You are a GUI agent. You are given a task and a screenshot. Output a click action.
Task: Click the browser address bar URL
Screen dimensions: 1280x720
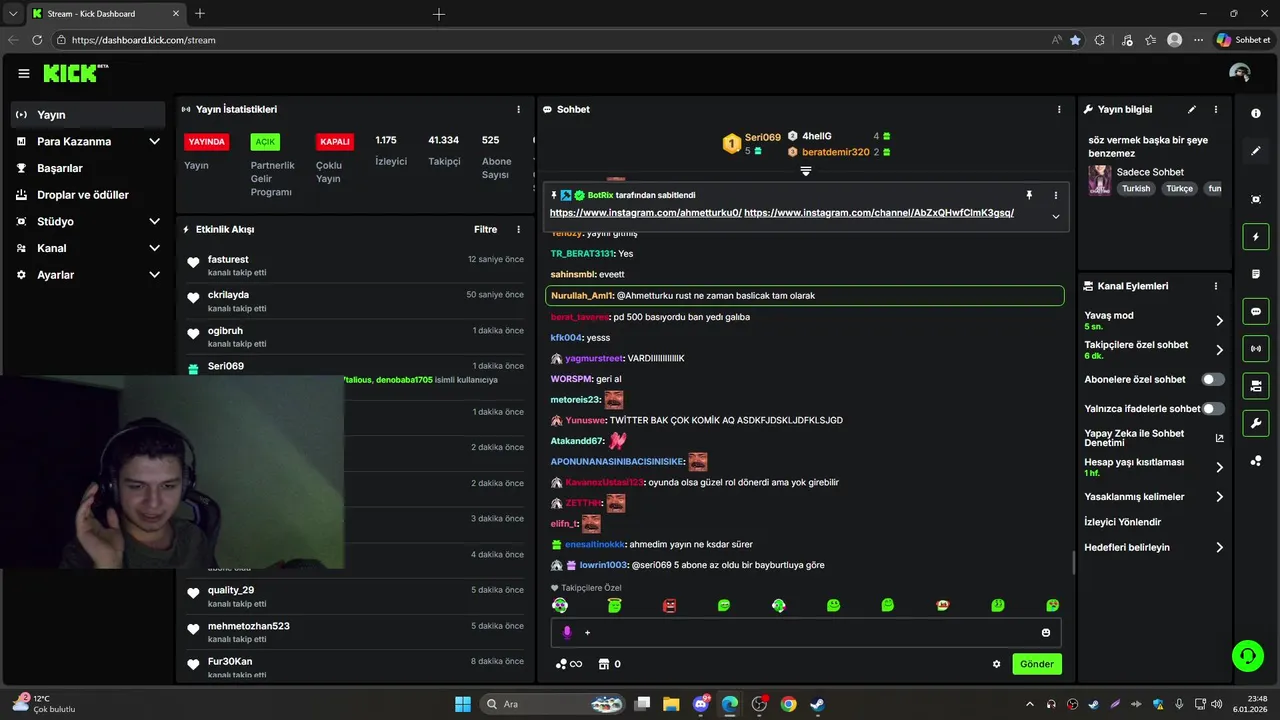click(x=144, y=40)
